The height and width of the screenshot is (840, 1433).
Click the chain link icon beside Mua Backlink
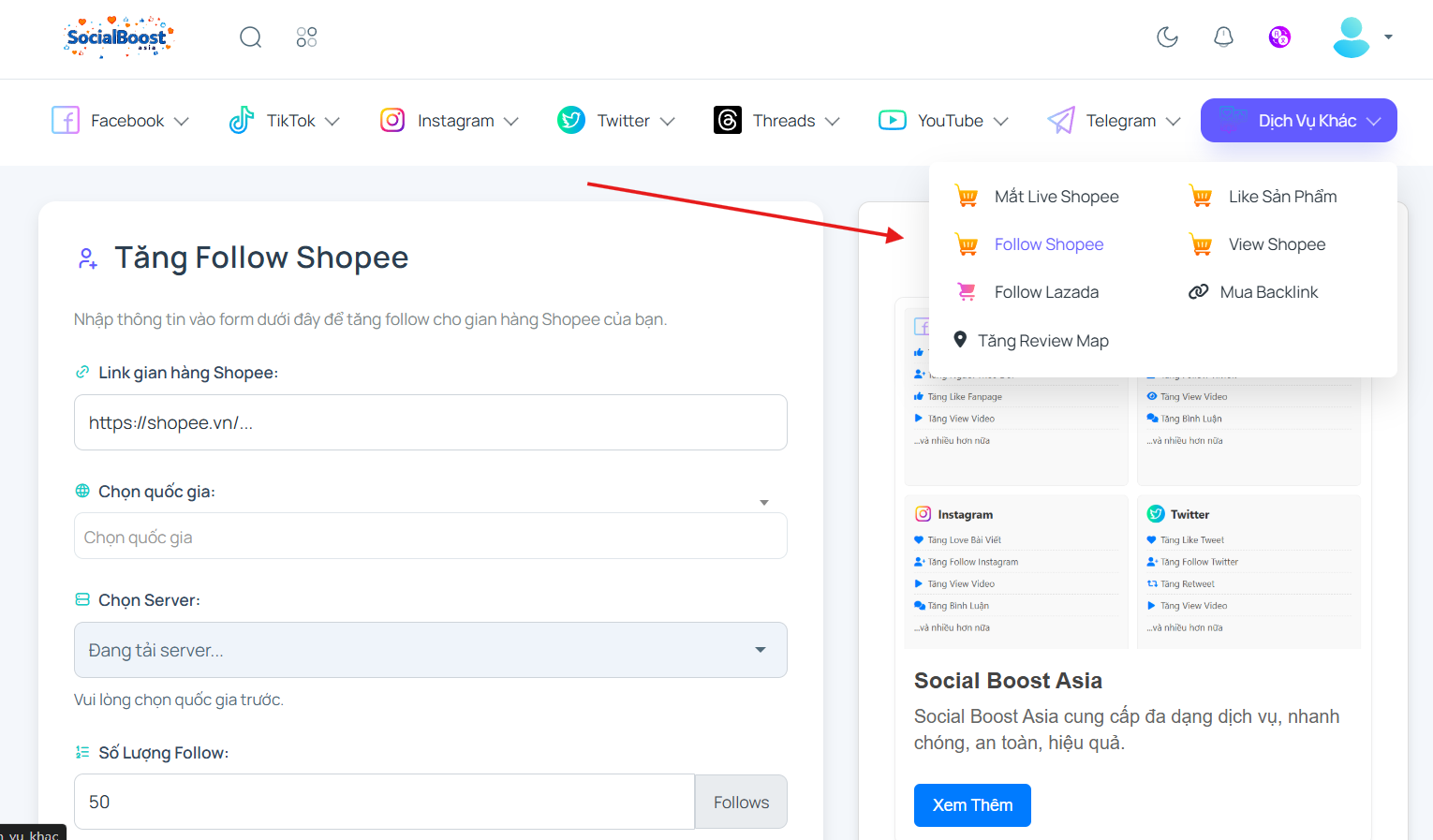[x=1198, y=292]
